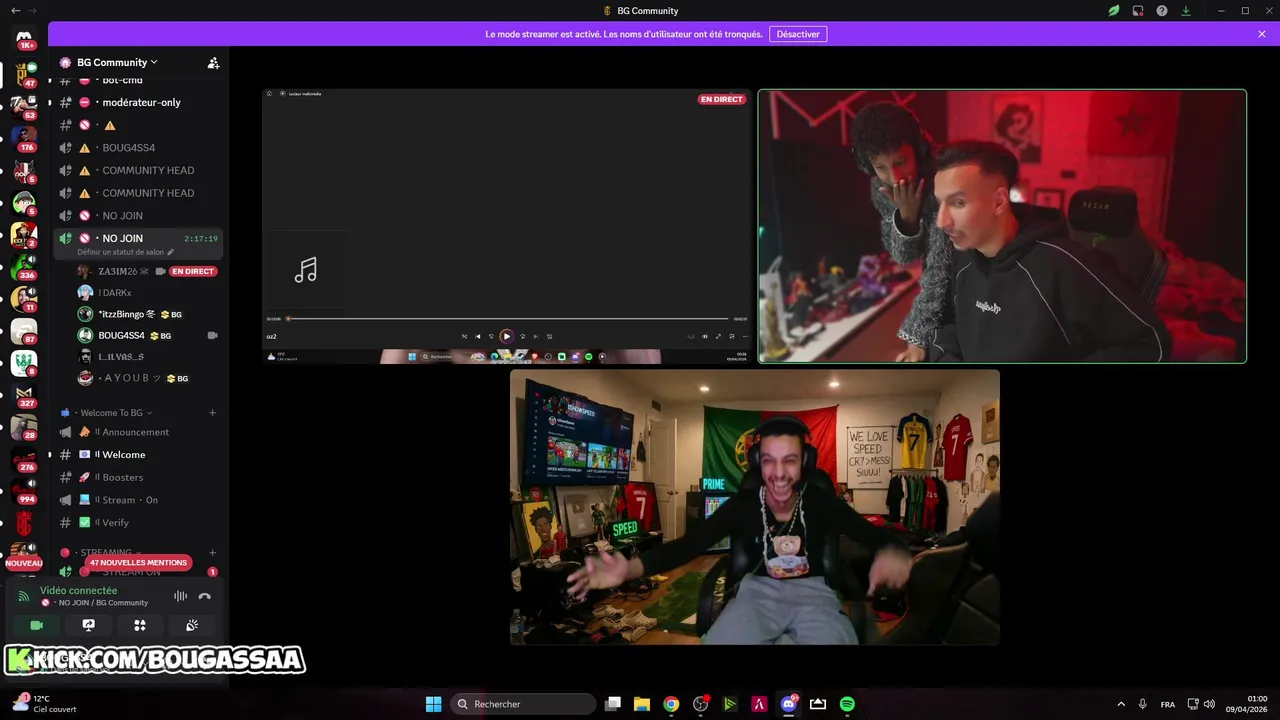The height and width of the screenshot is (720, 1280).
Task: Open the Announcement channel
Action: coord(138,432)
